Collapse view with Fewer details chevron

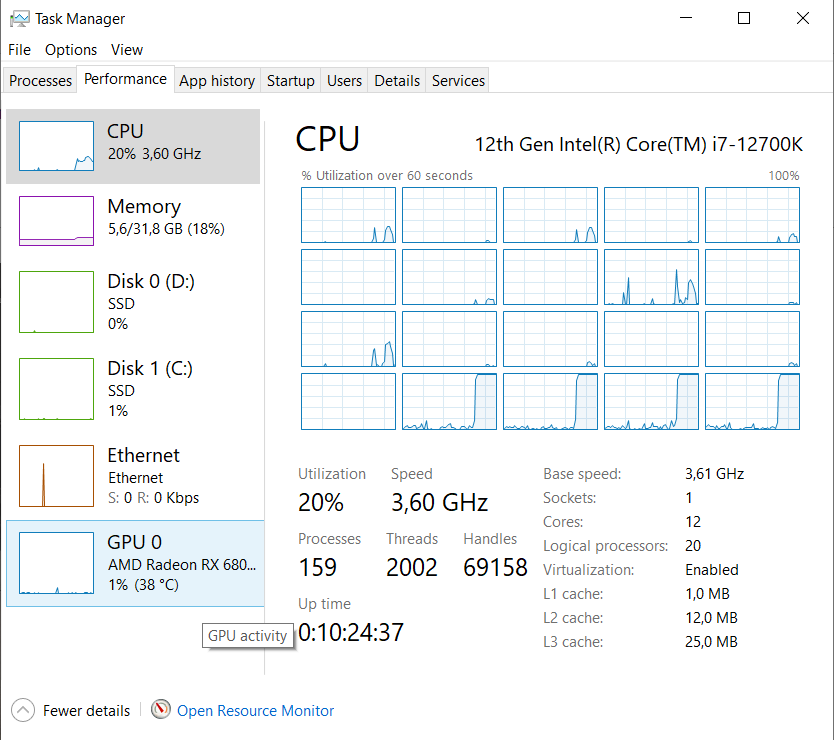point(23,710)
